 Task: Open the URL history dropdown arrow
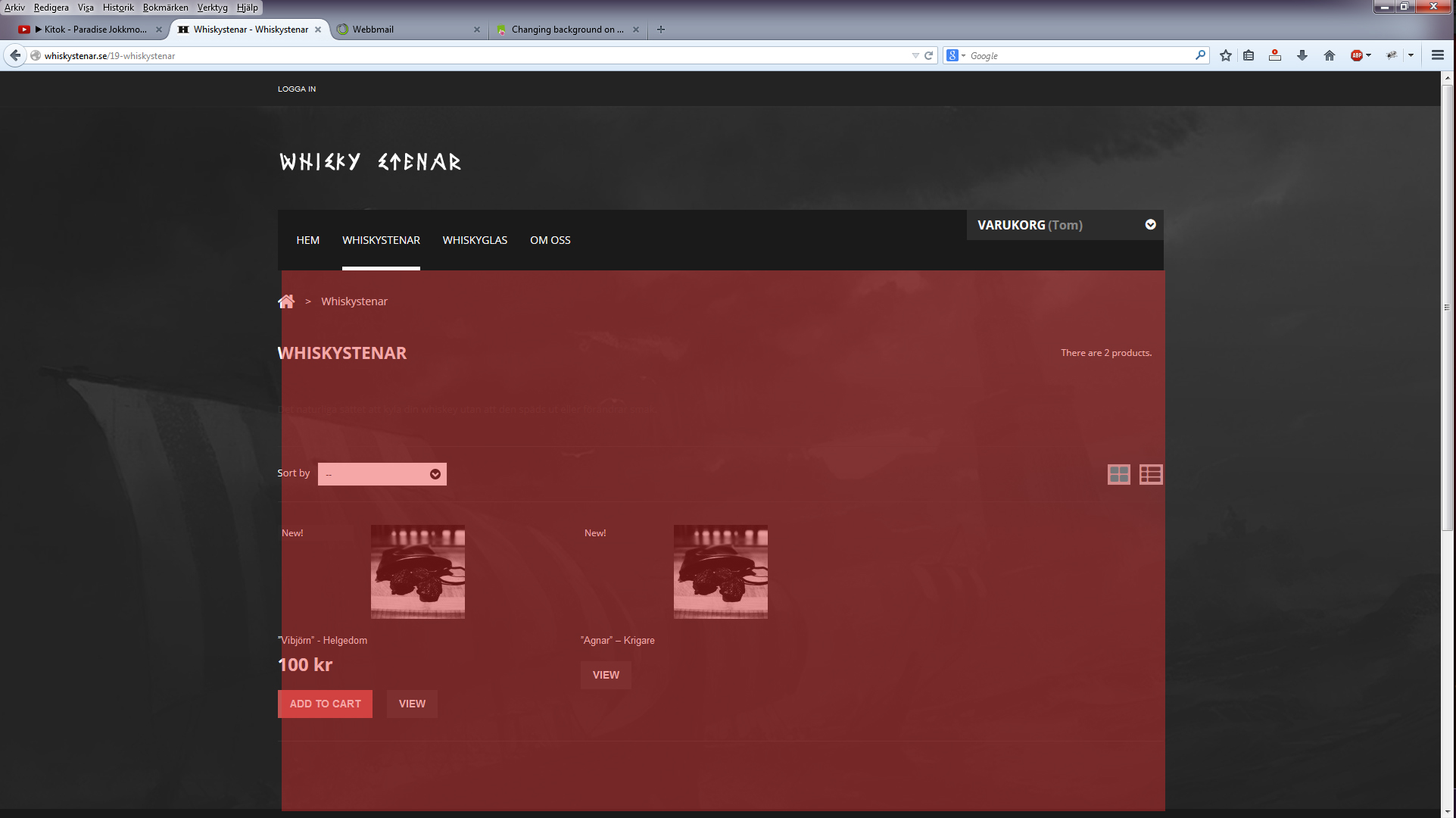(915, 55)
